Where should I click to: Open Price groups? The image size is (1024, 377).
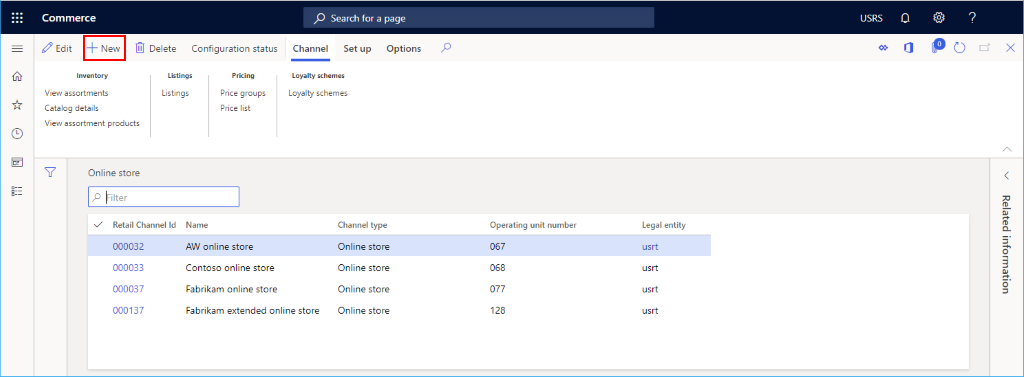pos(243,93)
